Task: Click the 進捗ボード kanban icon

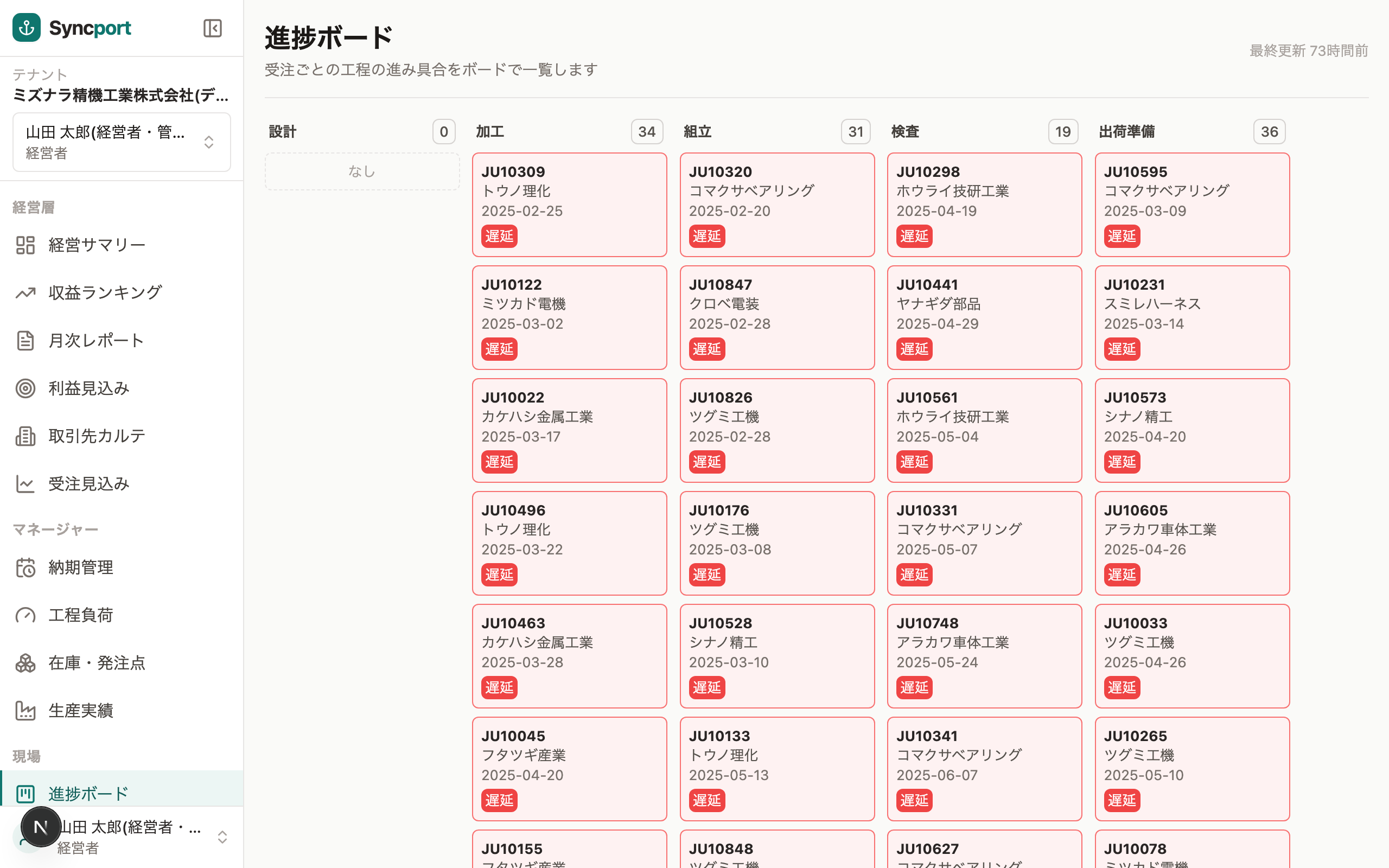Action: coord(26,794)
